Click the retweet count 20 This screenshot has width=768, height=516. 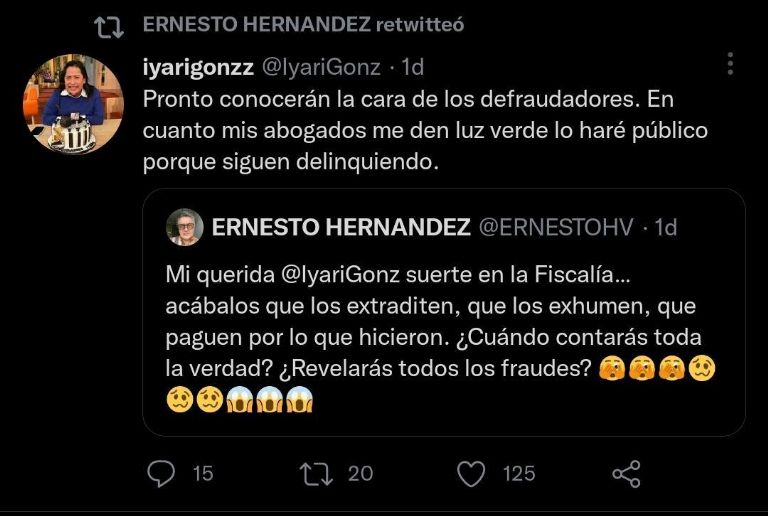[x=360, y=473]
